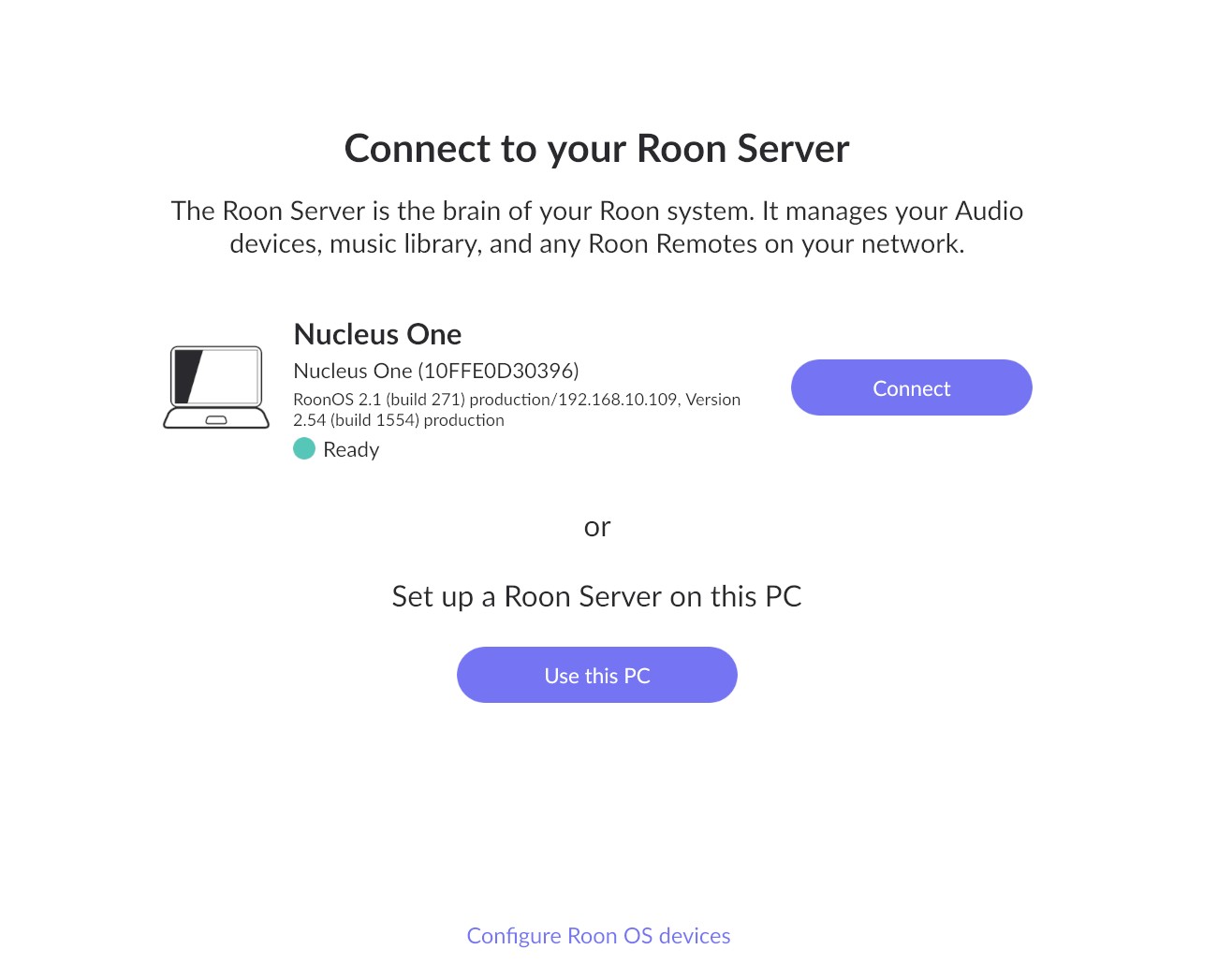The width and height of the screenshot is (1232, 964).
Task: Open Configure Roon OS devices link
Action: click(x=598, y=936)
